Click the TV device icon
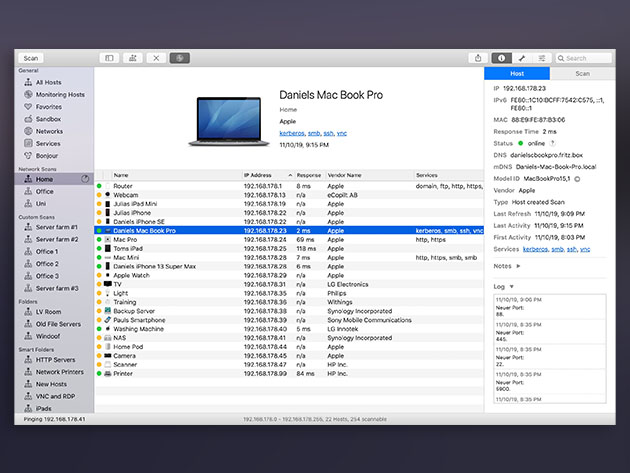The height and width of the screenshot is (473, 630). 108,284
